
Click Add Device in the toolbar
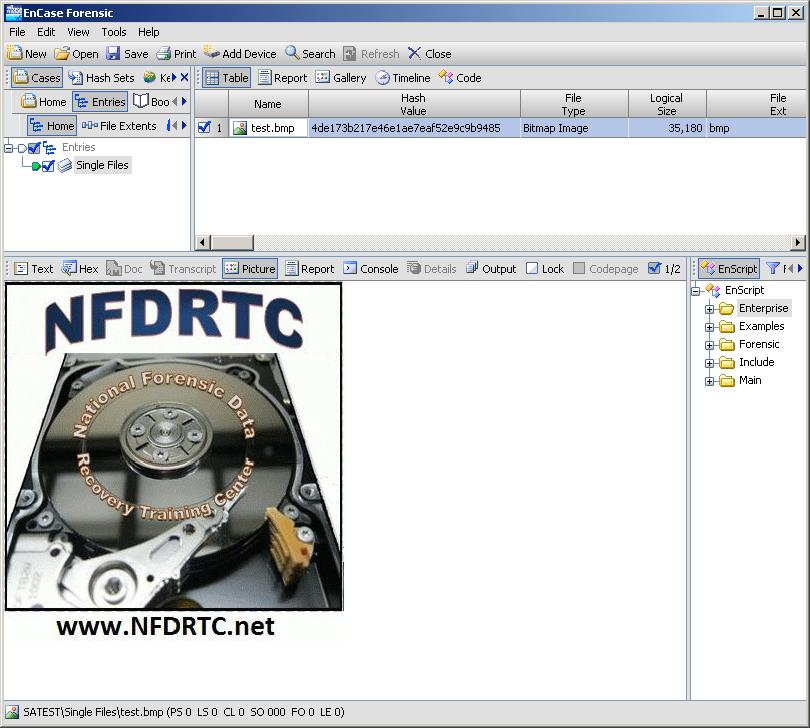240,53
